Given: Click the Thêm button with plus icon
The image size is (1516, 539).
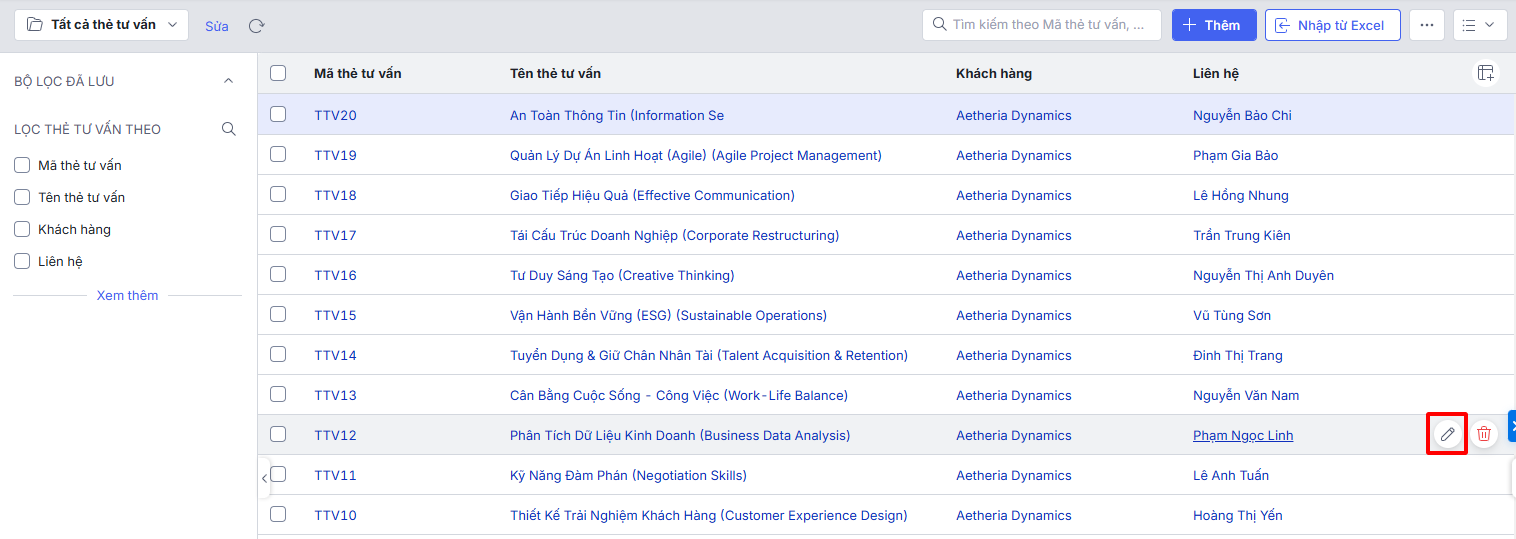Looking at the screenshot, I should click(x=1214, y=25).
